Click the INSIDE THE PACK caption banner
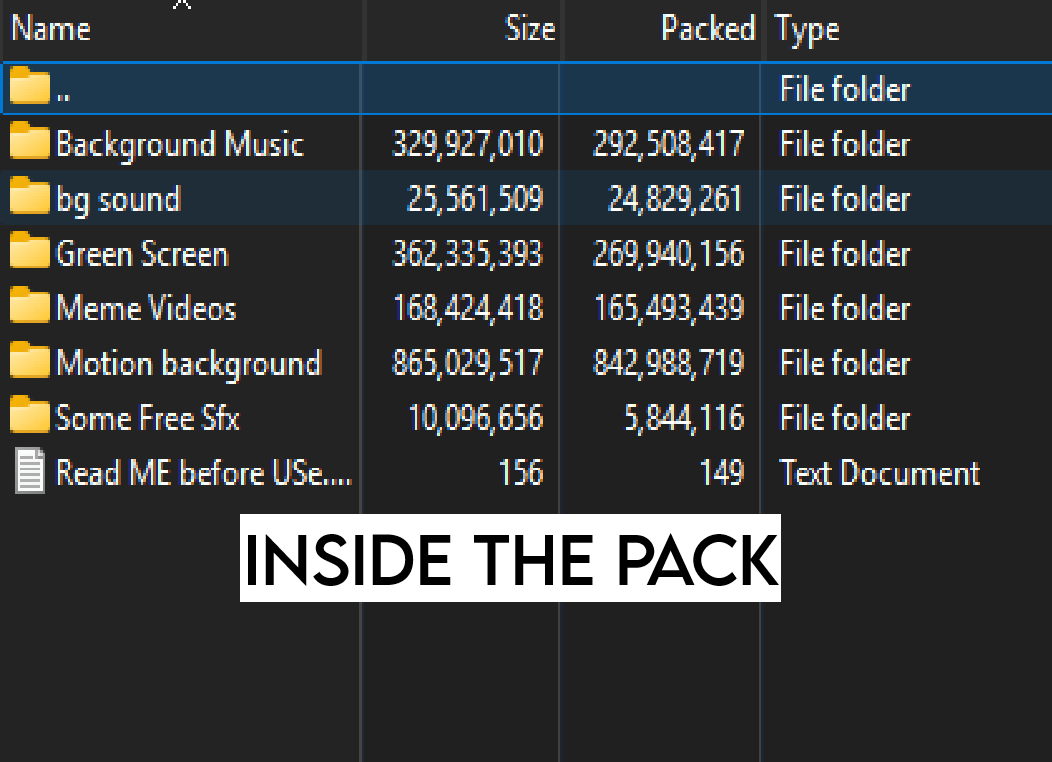The height and width of the screenshot is (762, 1052). tap(510, 559)
